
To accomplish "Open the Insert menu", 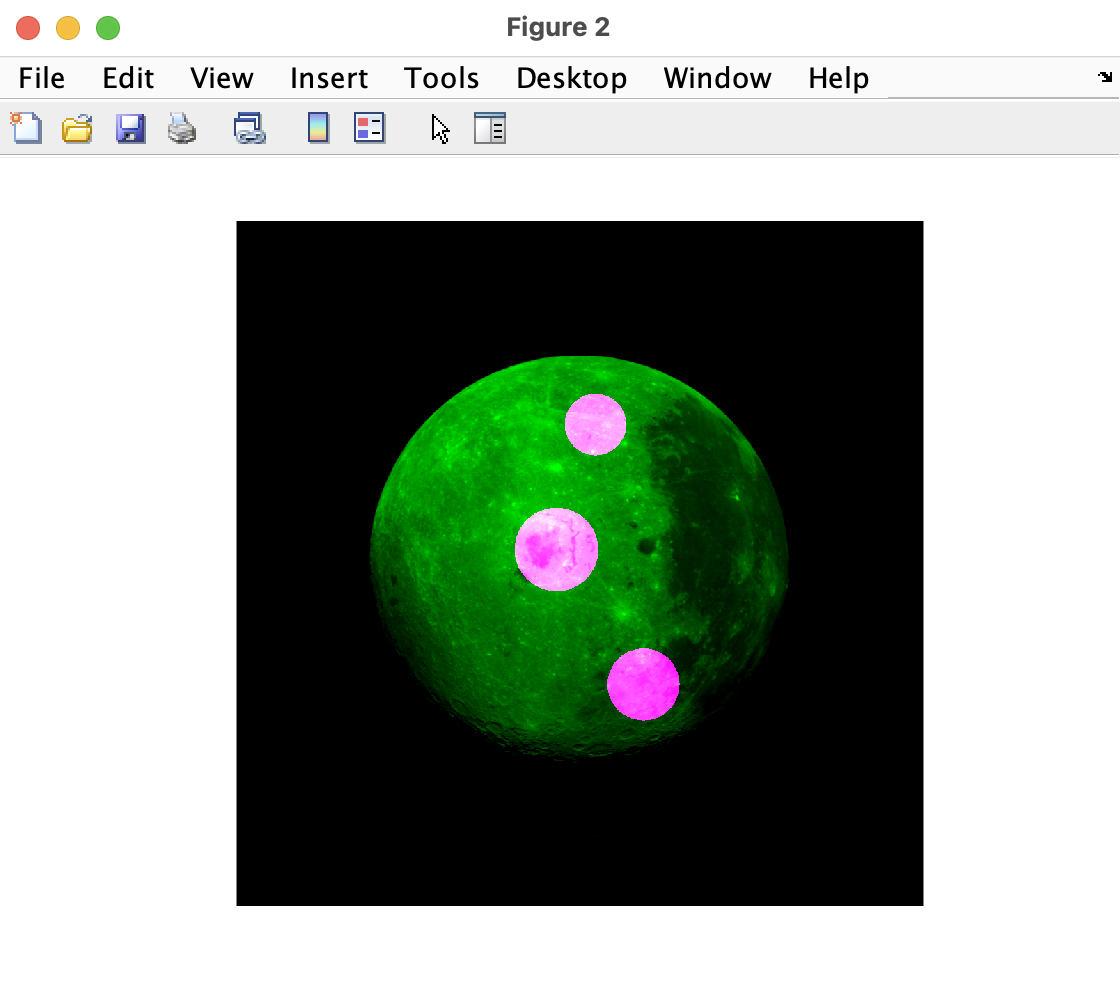I will coord(329,78).
